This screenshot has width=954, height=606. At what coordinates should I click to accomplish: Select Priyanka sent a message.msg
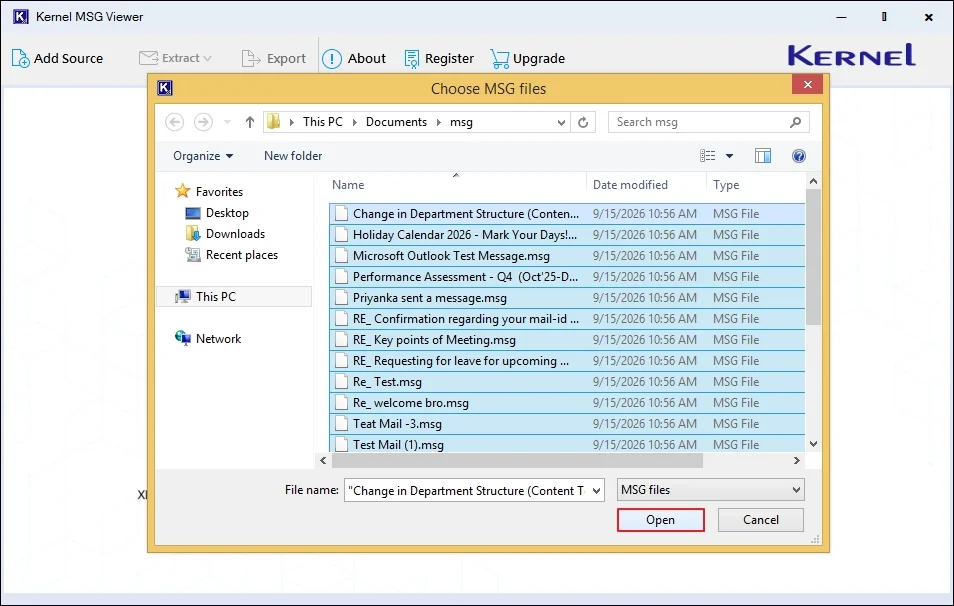pyautogui.click(x=567, y=298)
